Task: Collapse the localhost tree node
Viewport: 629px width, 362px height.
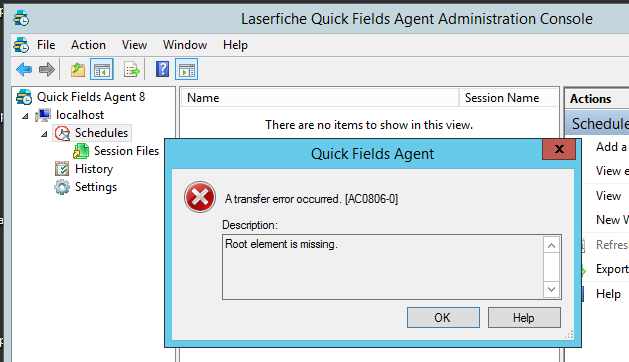Action: point(25,116)
